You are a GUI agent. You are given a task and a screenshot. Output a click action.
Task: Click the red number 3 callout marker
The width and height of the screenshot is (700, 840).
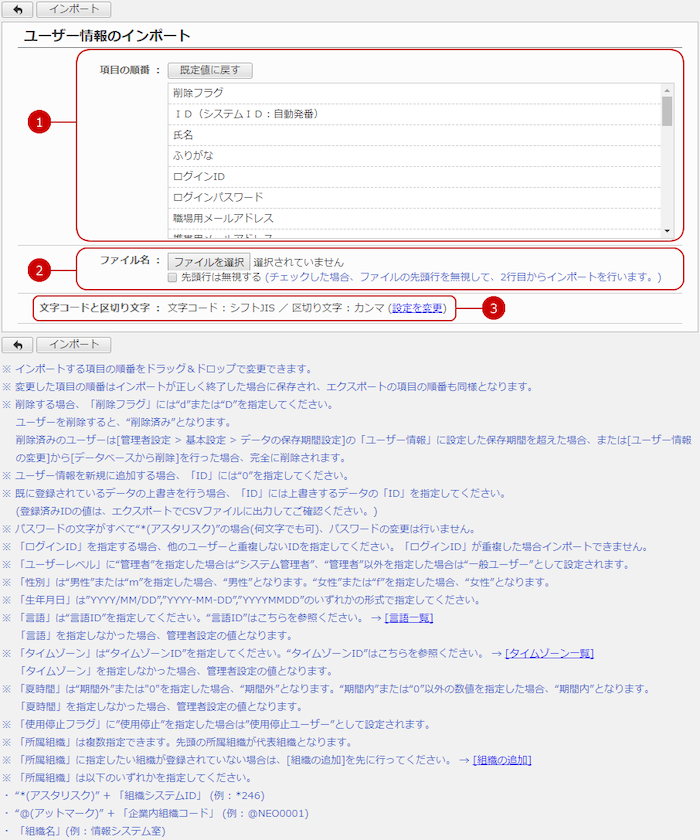(493, 308)
